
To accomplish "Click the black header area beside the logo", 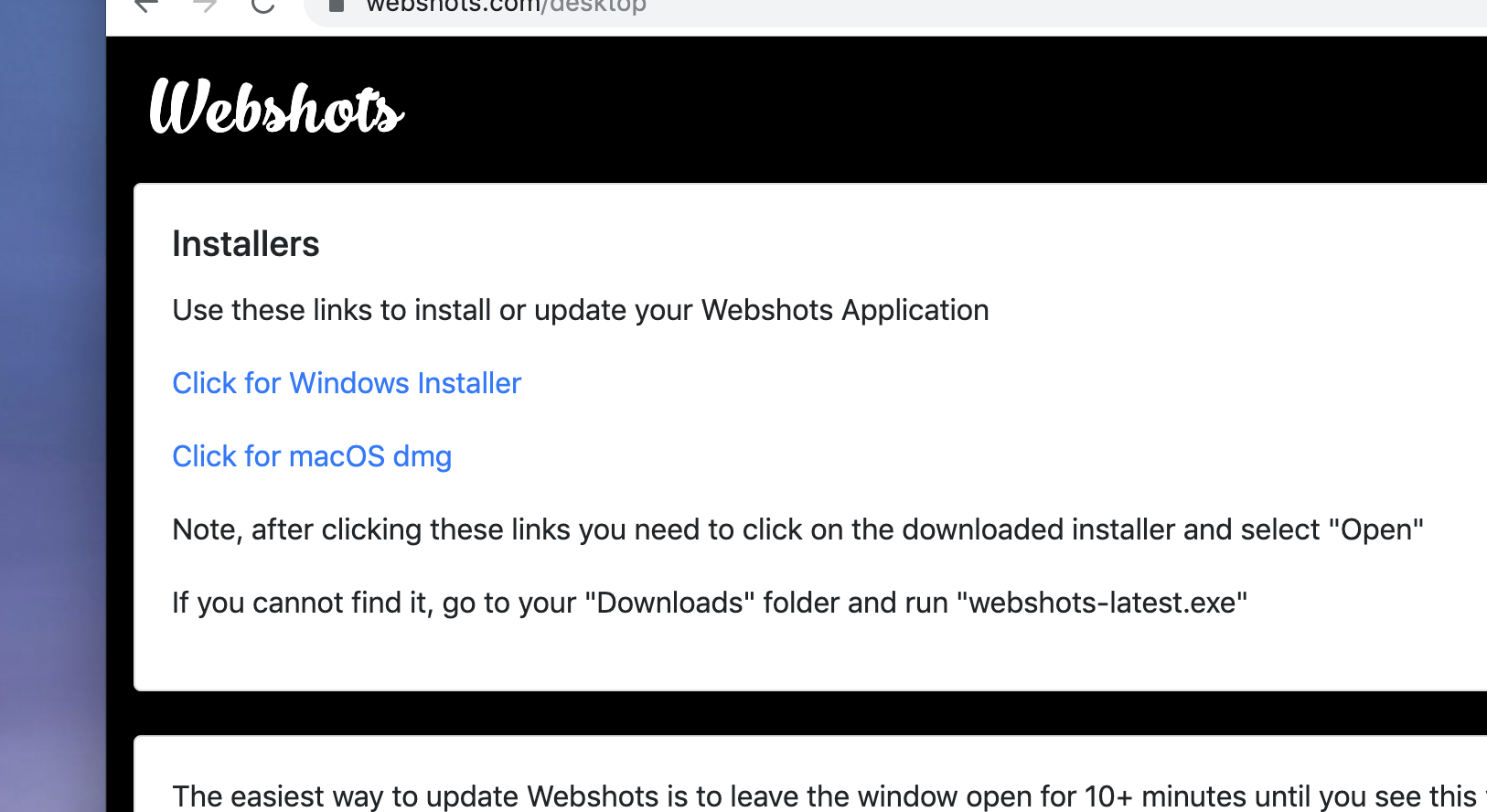I will (915, 110).
